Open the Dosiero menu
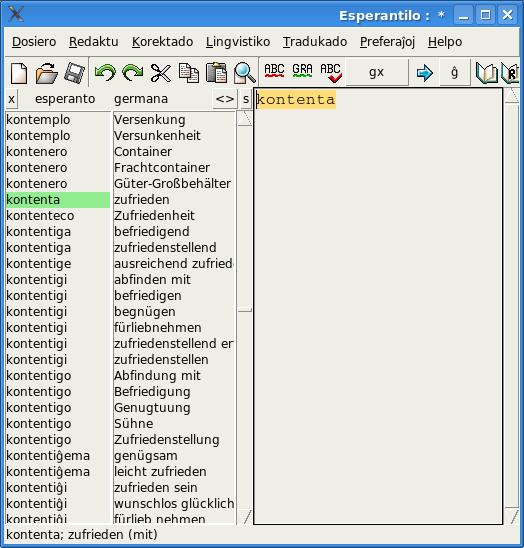 pos(34,42)
